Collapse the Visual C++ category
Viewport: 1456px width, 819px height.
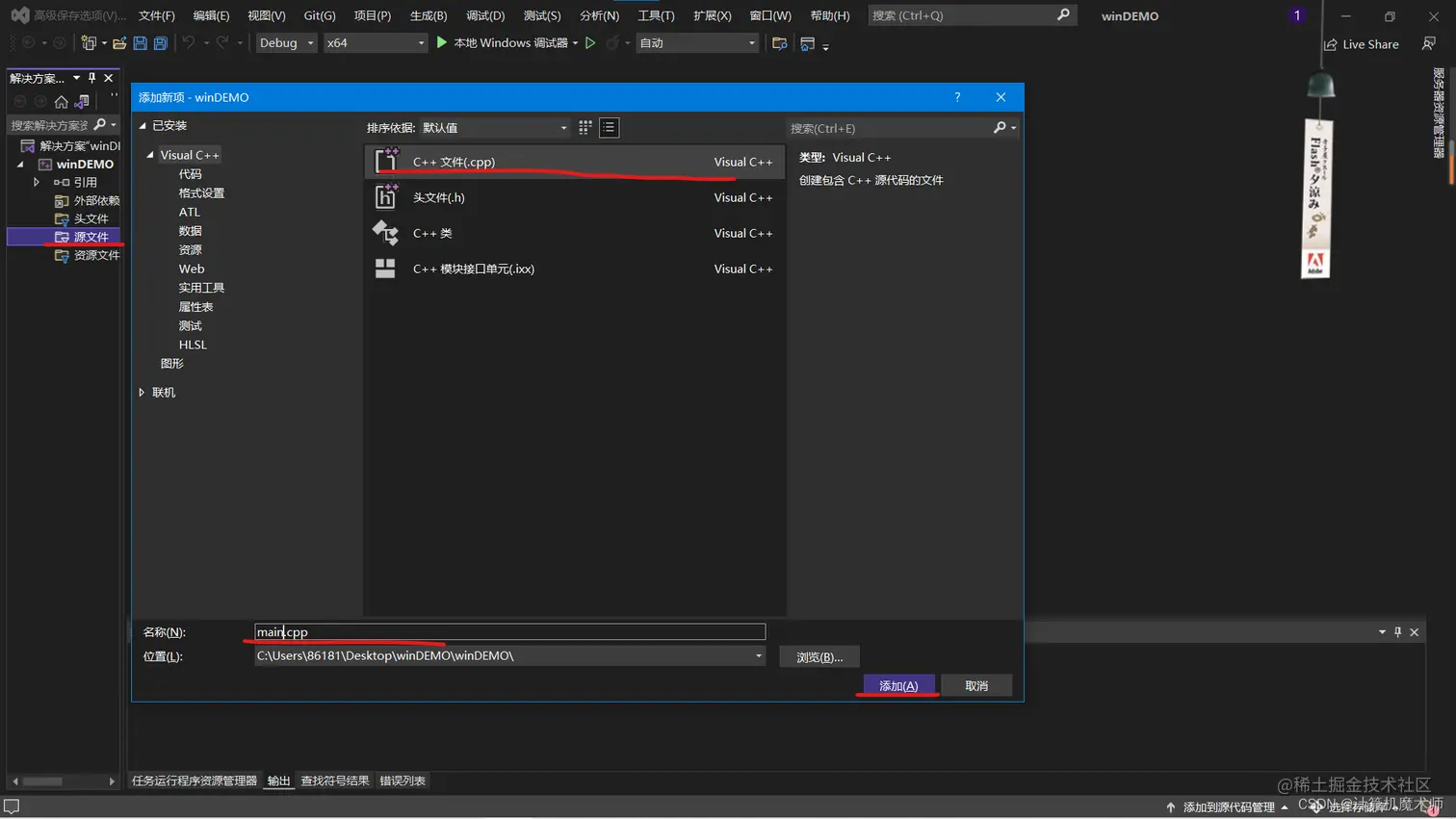[150, 155]
